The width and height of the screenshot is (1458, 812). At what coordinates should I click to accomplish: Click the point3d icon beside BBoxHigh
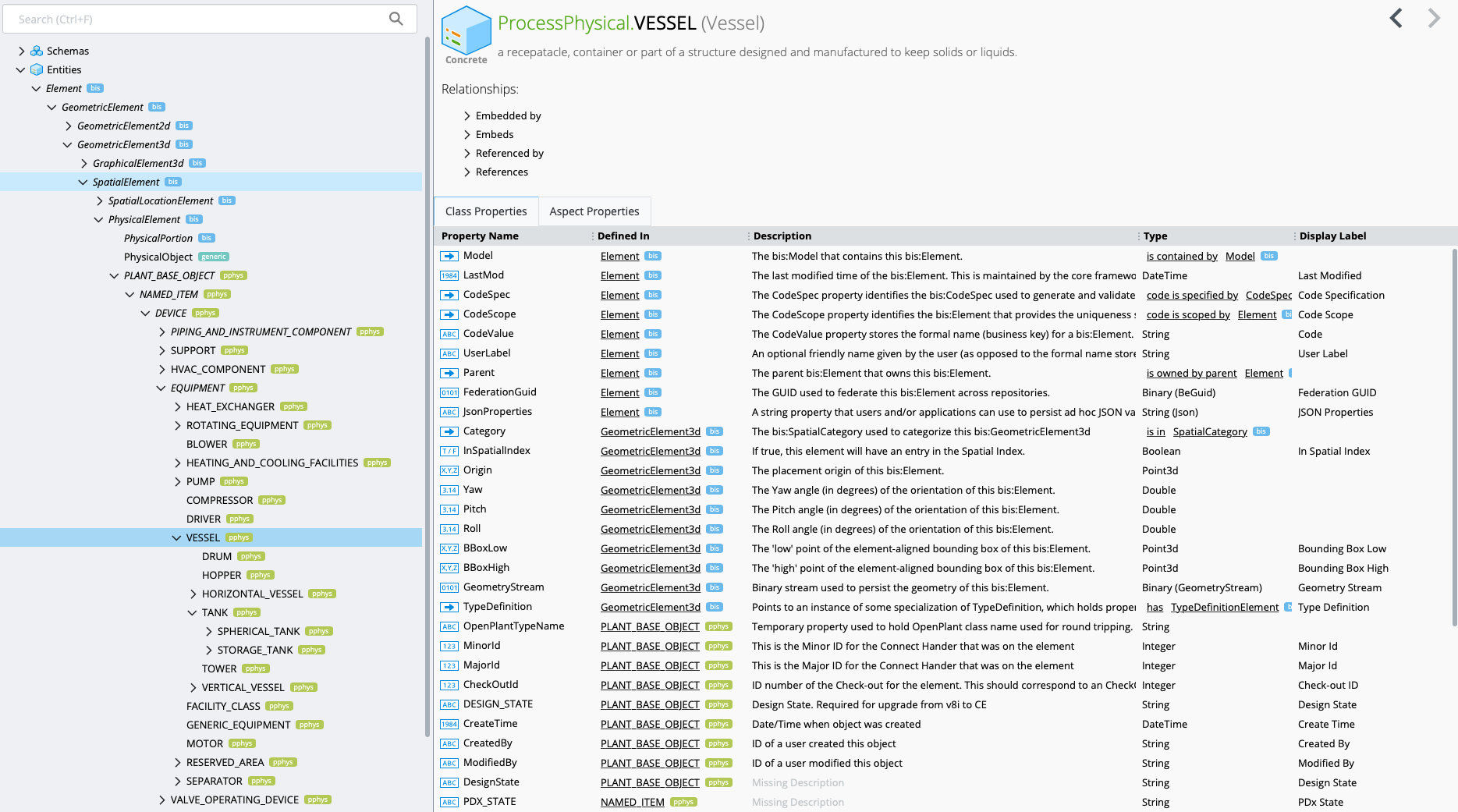[x=449, y=568]
